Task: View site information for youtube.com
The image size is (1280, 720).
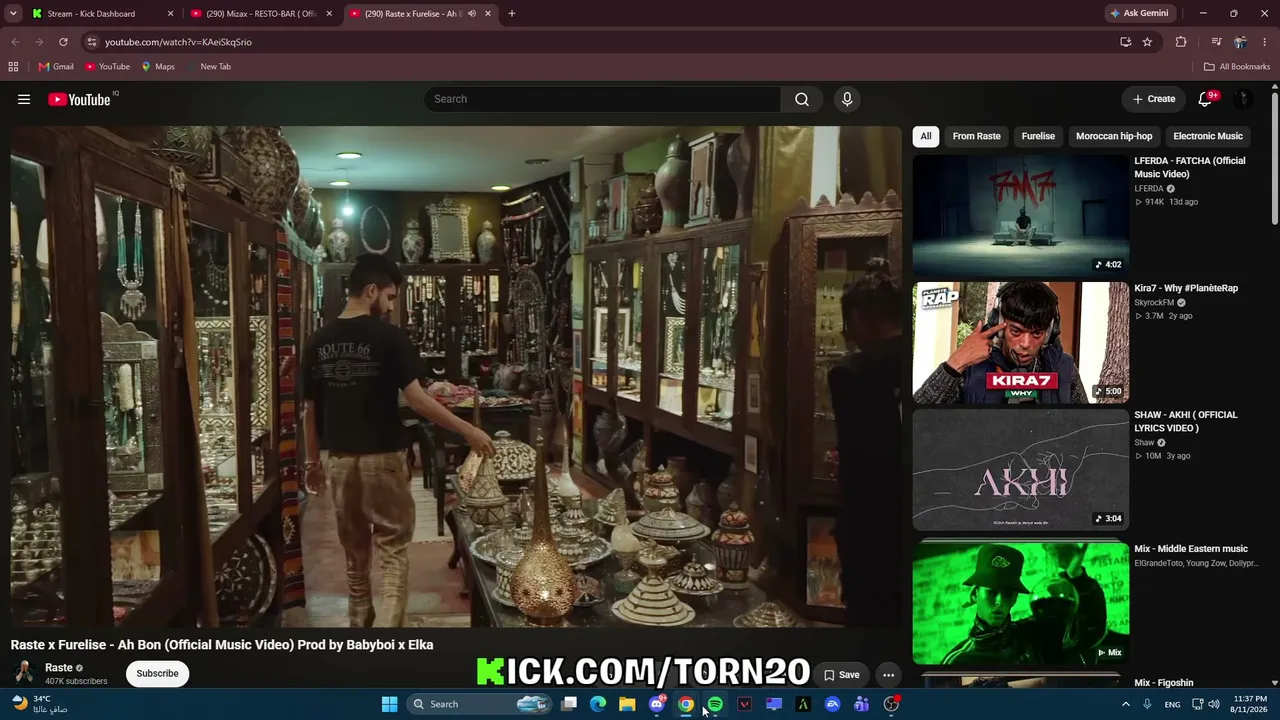Action: click(91, 42)
